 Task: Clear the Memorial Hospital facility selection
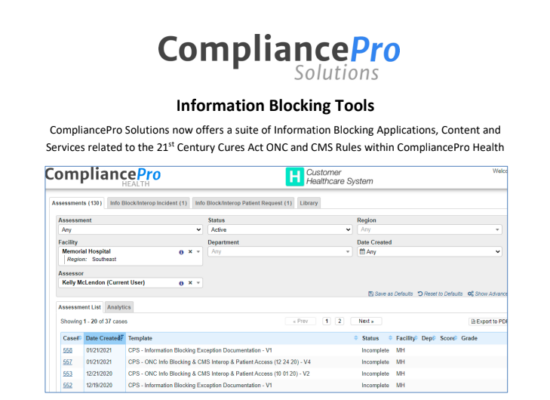[190, 252]
